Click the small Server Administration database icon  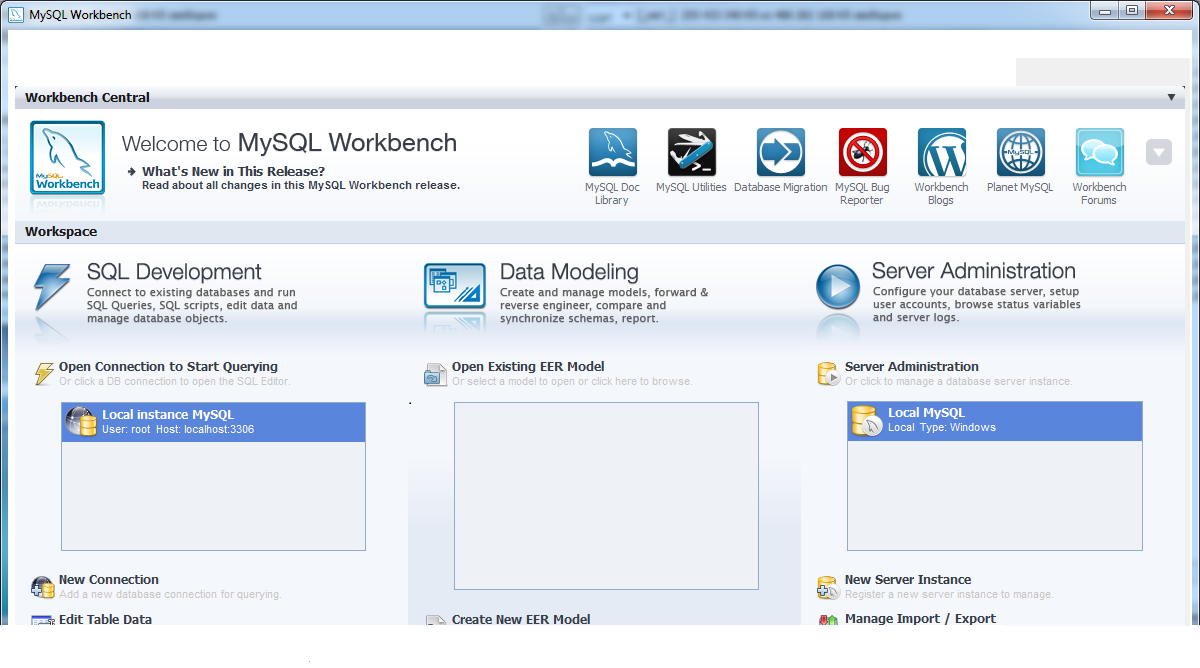coord(828,374)
